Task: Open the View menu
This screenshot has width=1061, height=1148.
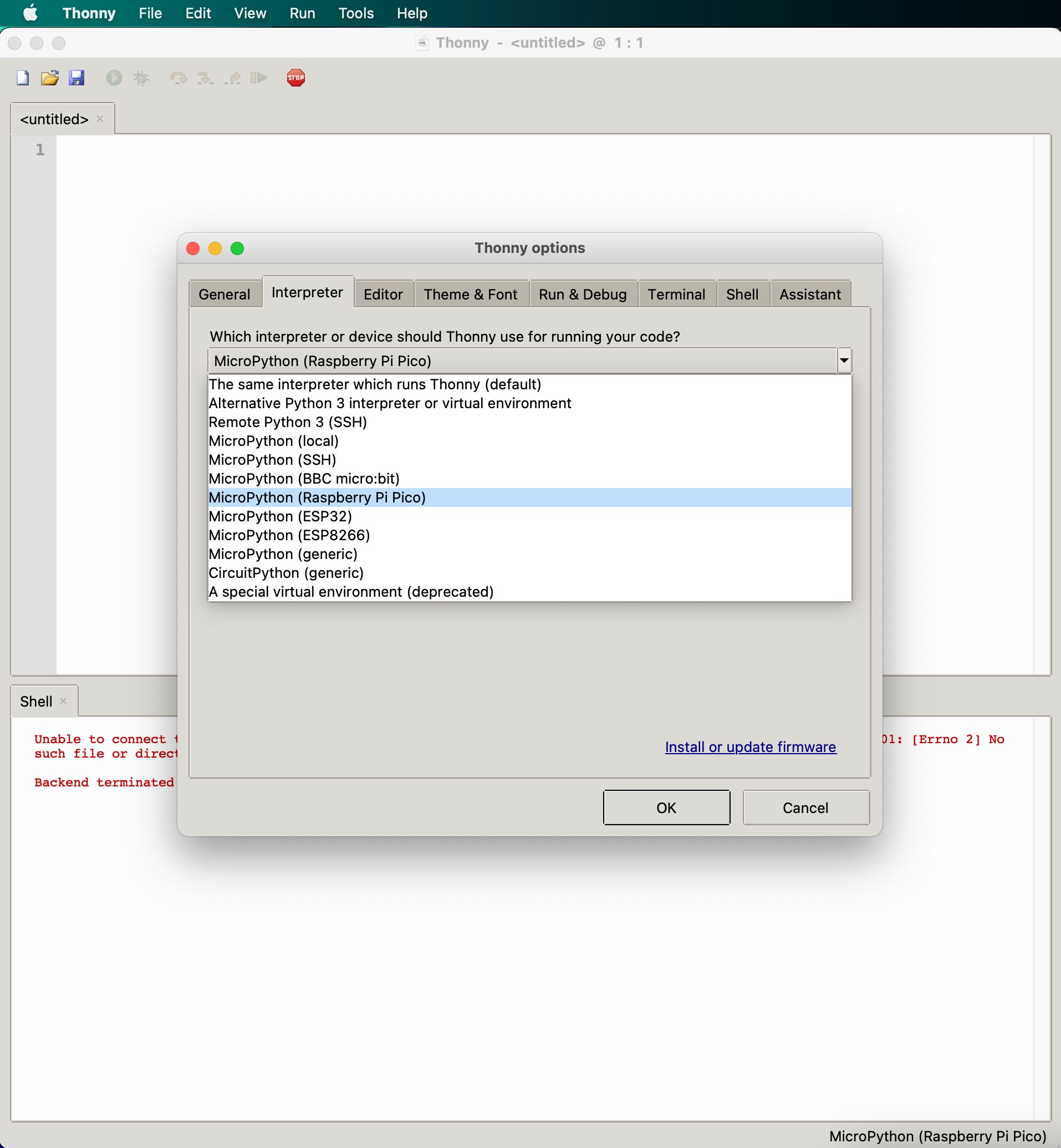Action: coord(251,13)
